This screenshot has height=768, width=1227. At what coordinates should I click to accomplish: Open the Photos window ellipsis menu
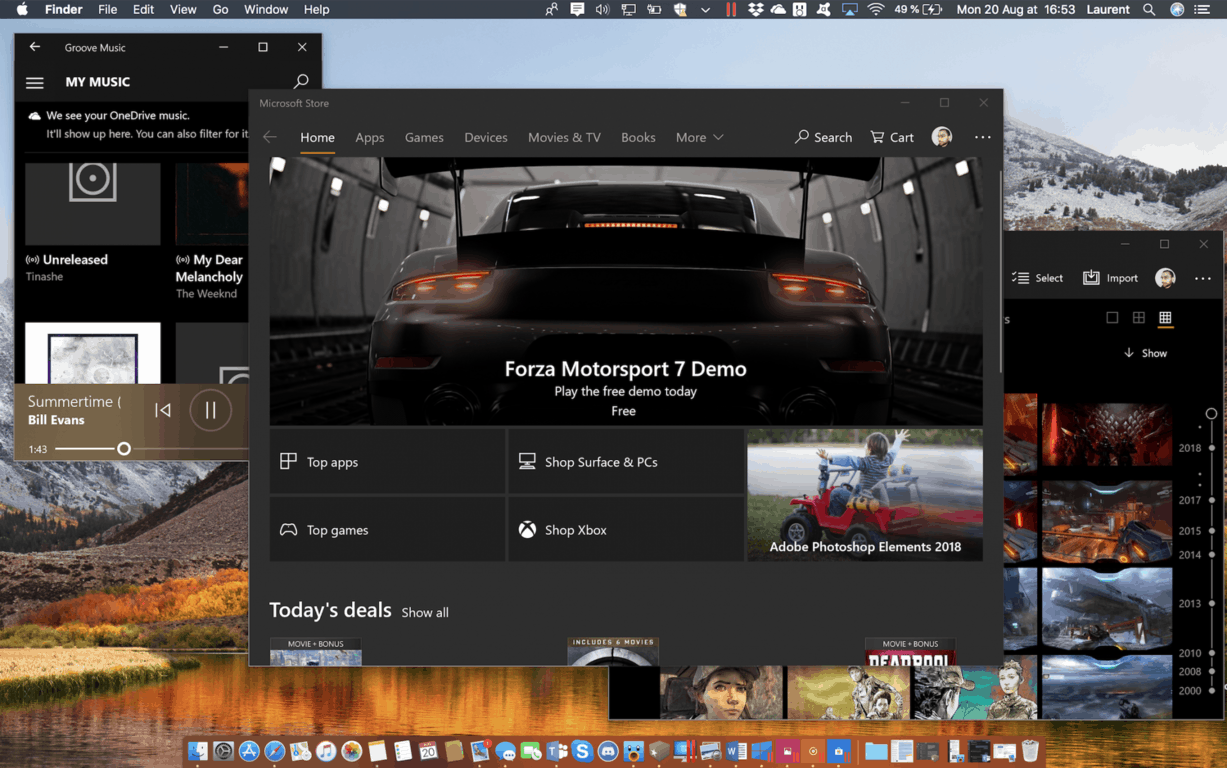[1203, 279]
